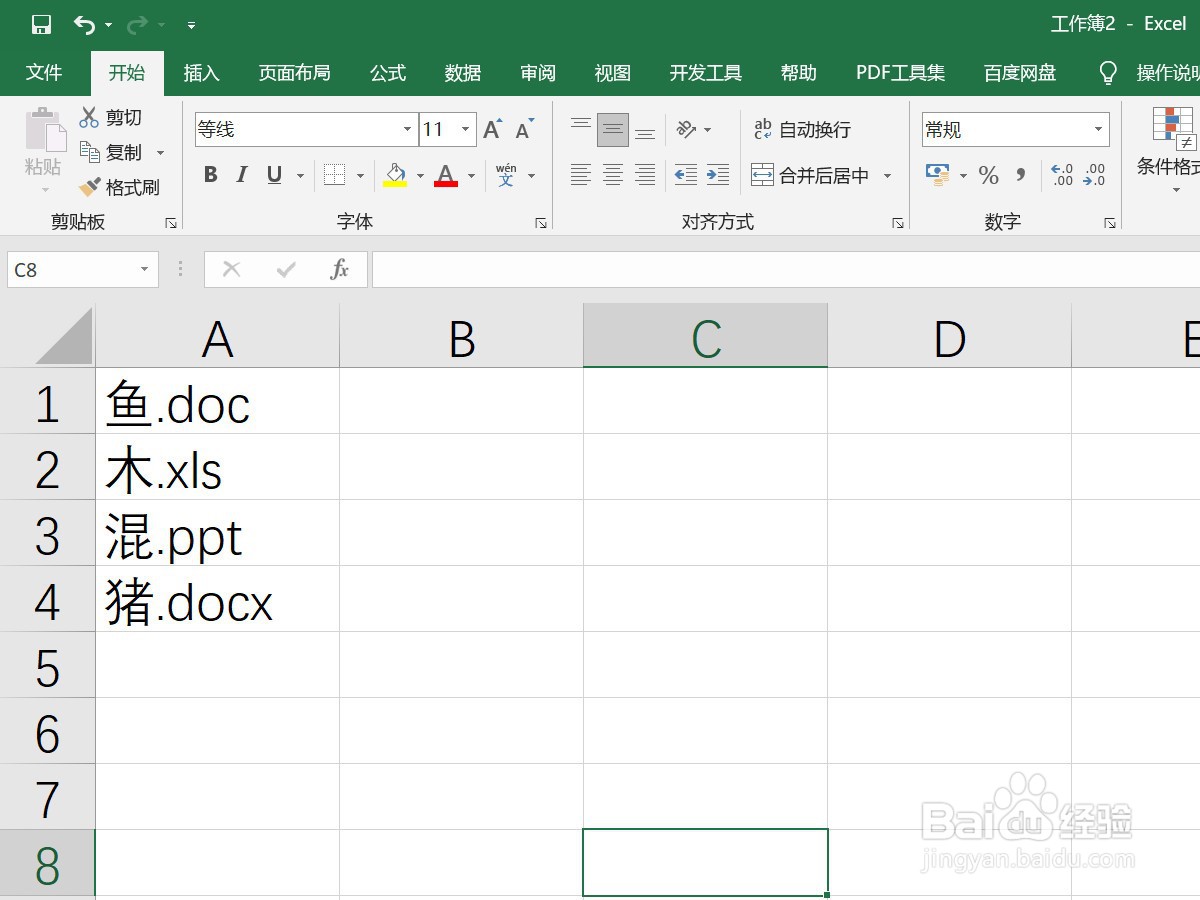Expand the font color dropdown arrow
Image resolution: width=1200 pixels, height=900 pixels.
coord(471,176)
